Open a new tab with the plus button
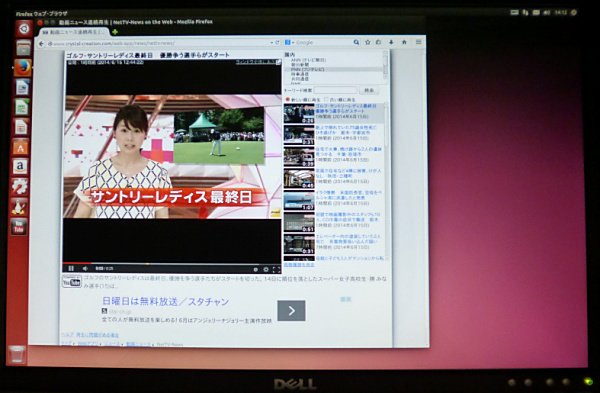 coord(115,32)
